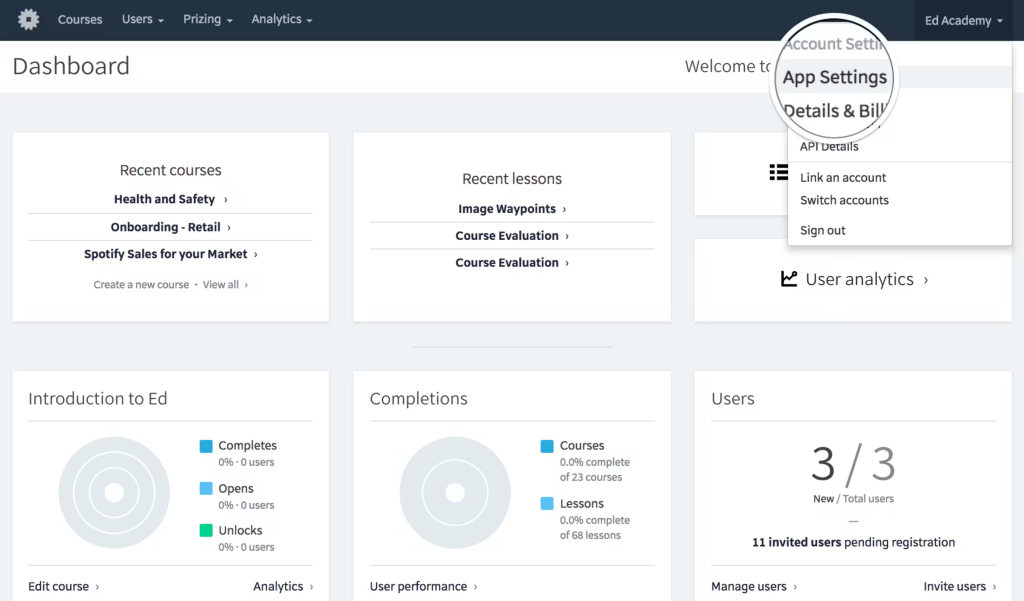Expand the Prizing dropdown
This screenshot has height=601, width=1024.
(207, 19)
